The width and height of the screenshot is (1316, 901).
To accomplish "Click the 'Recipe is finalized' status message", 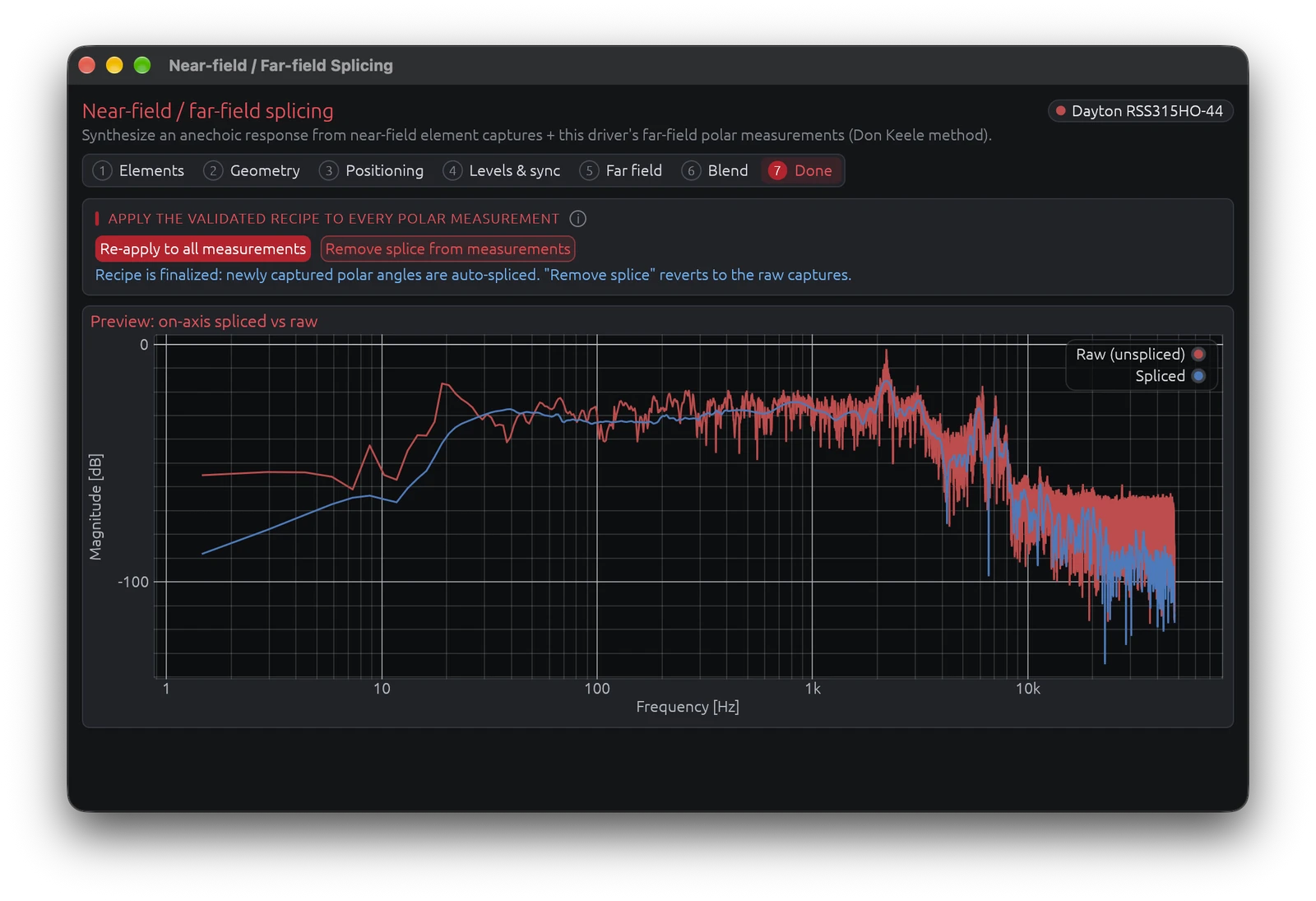I will tap(473, 275).
